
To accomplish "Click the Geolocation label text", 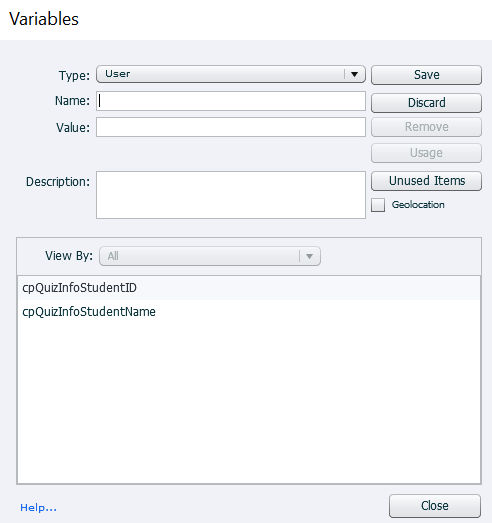I will click(418, 204).
